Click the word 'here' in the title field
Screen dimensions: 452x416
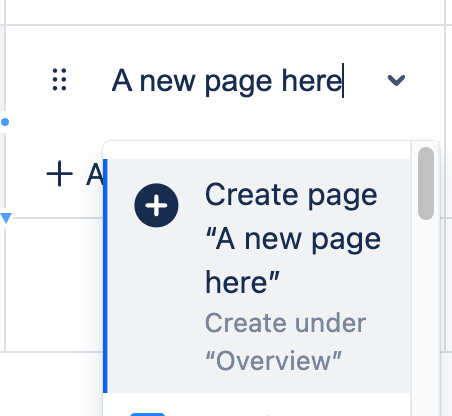(312, 80)
